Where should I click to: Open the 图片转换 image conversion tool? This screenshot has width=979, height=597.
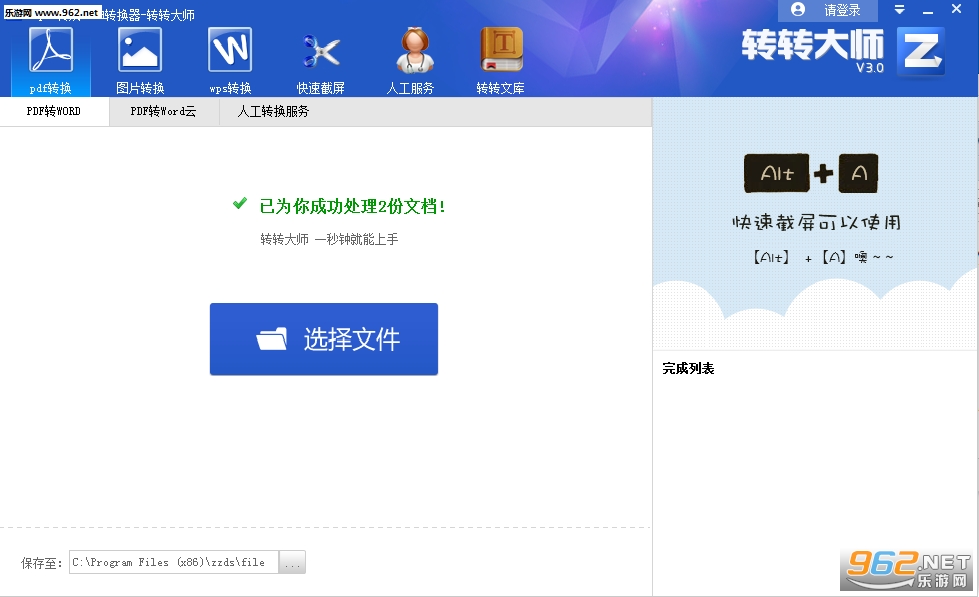point(140,61)
